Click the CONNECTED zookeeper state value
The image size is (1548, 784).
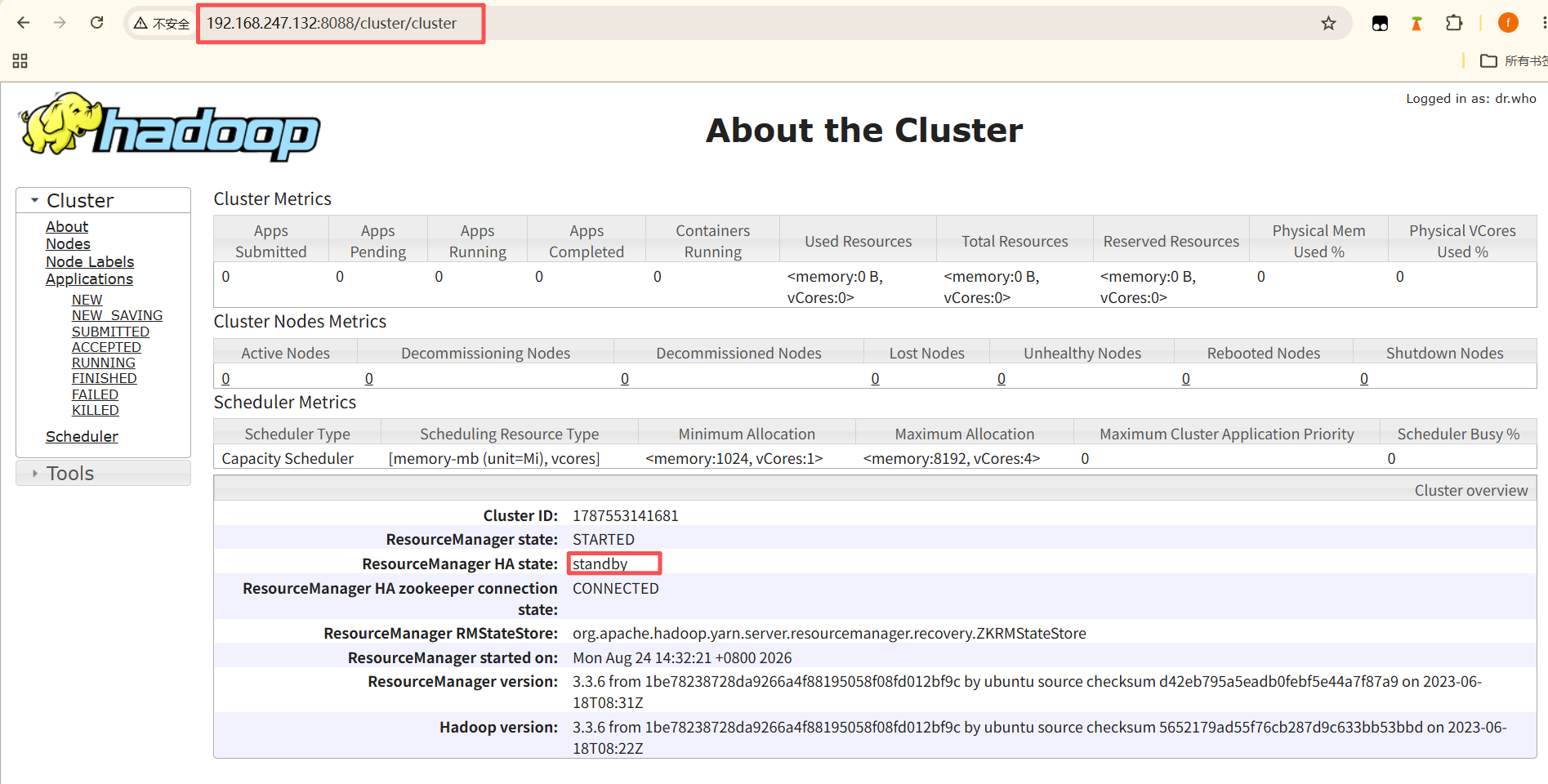coord(616,588)
